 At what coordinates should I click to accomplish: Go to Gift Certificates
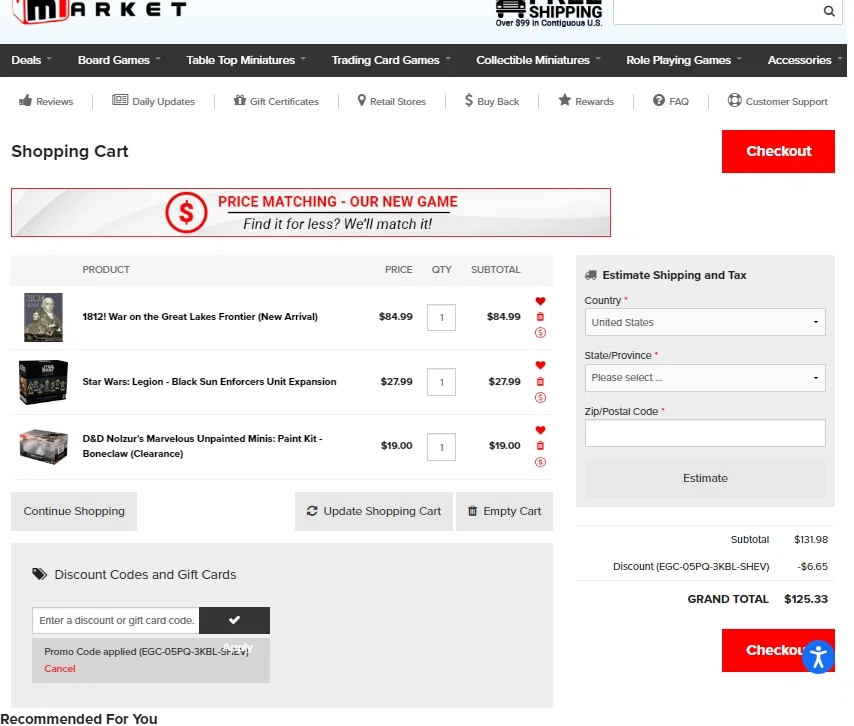276,101
